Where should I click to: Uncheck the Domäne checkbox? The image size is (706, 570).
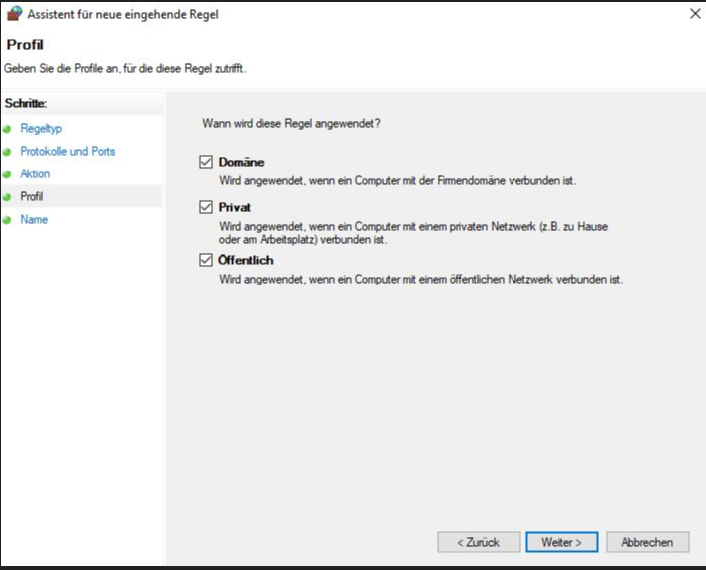pyautogui.click(x=206, y=162)
